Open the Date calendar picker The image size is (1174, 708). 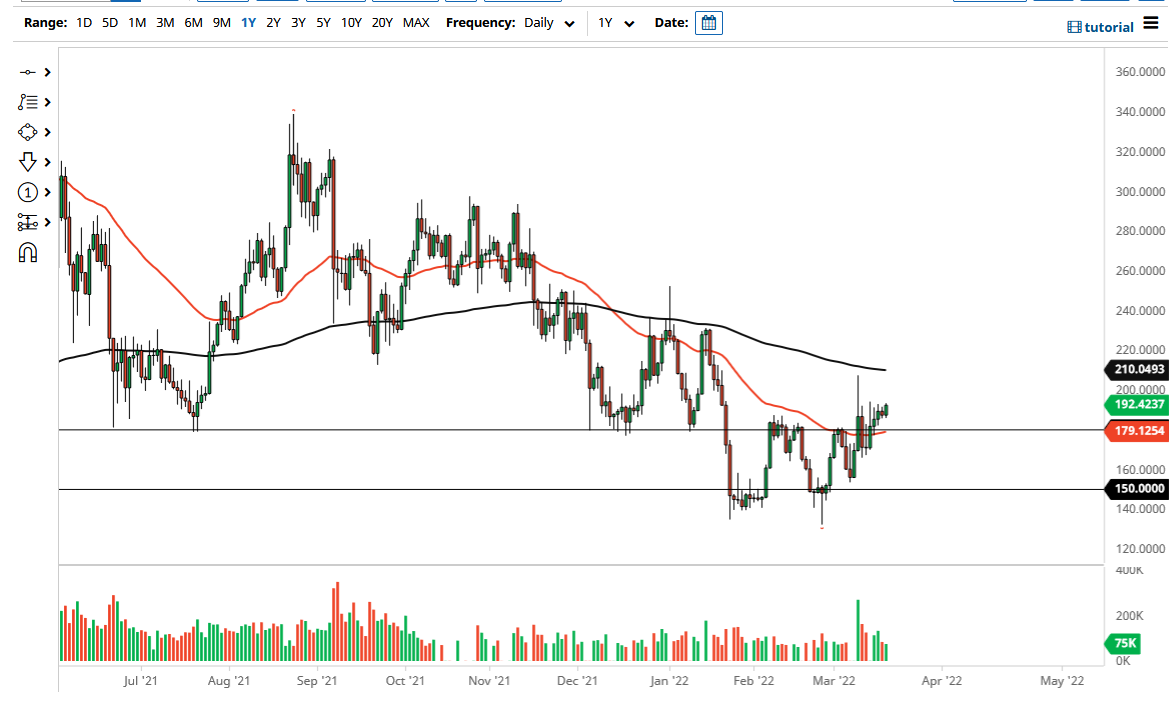click(x=708, y=22)
